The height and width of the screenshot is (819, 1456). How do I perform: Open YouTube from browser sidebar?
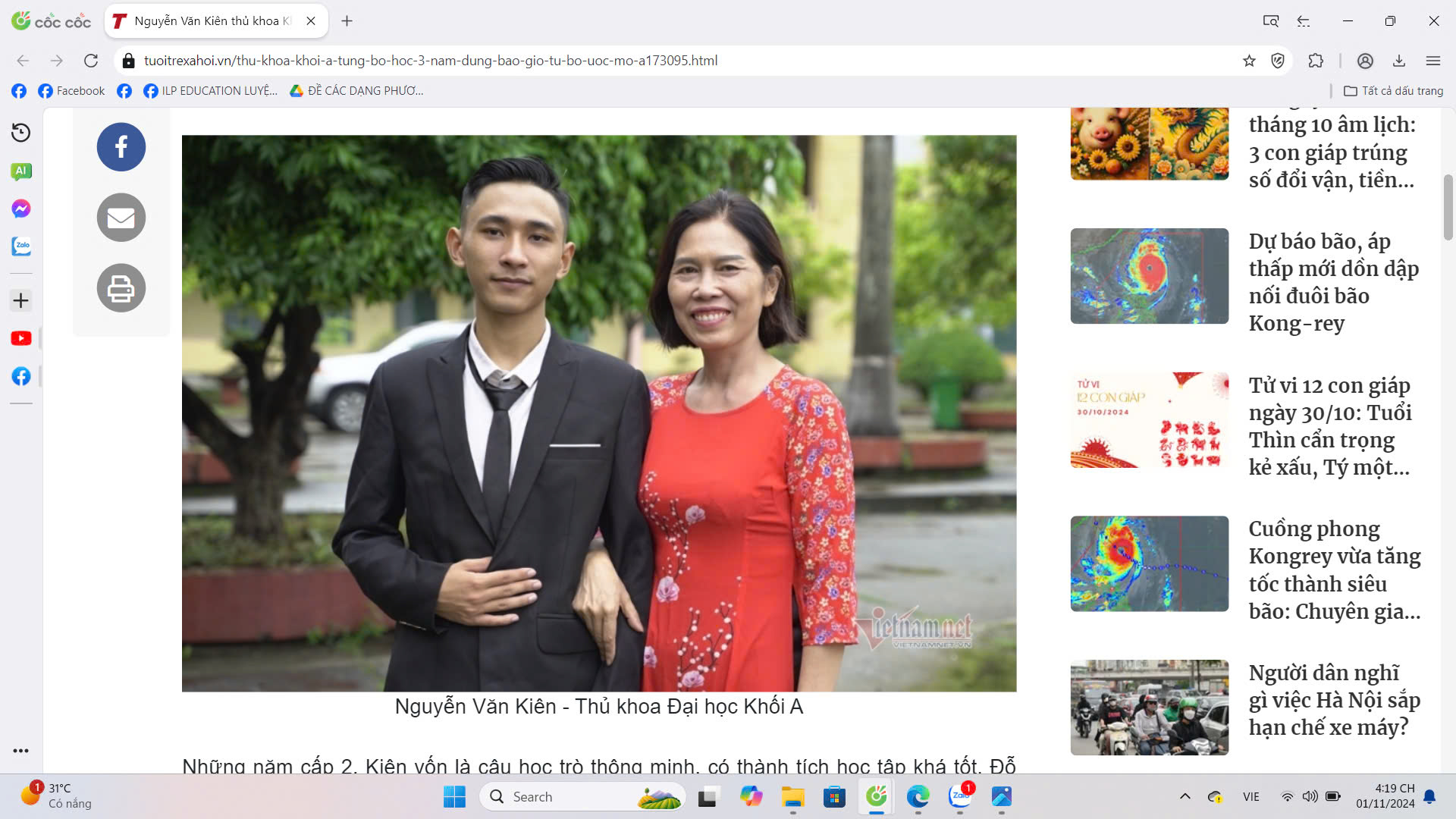click(x=21, y=338)
